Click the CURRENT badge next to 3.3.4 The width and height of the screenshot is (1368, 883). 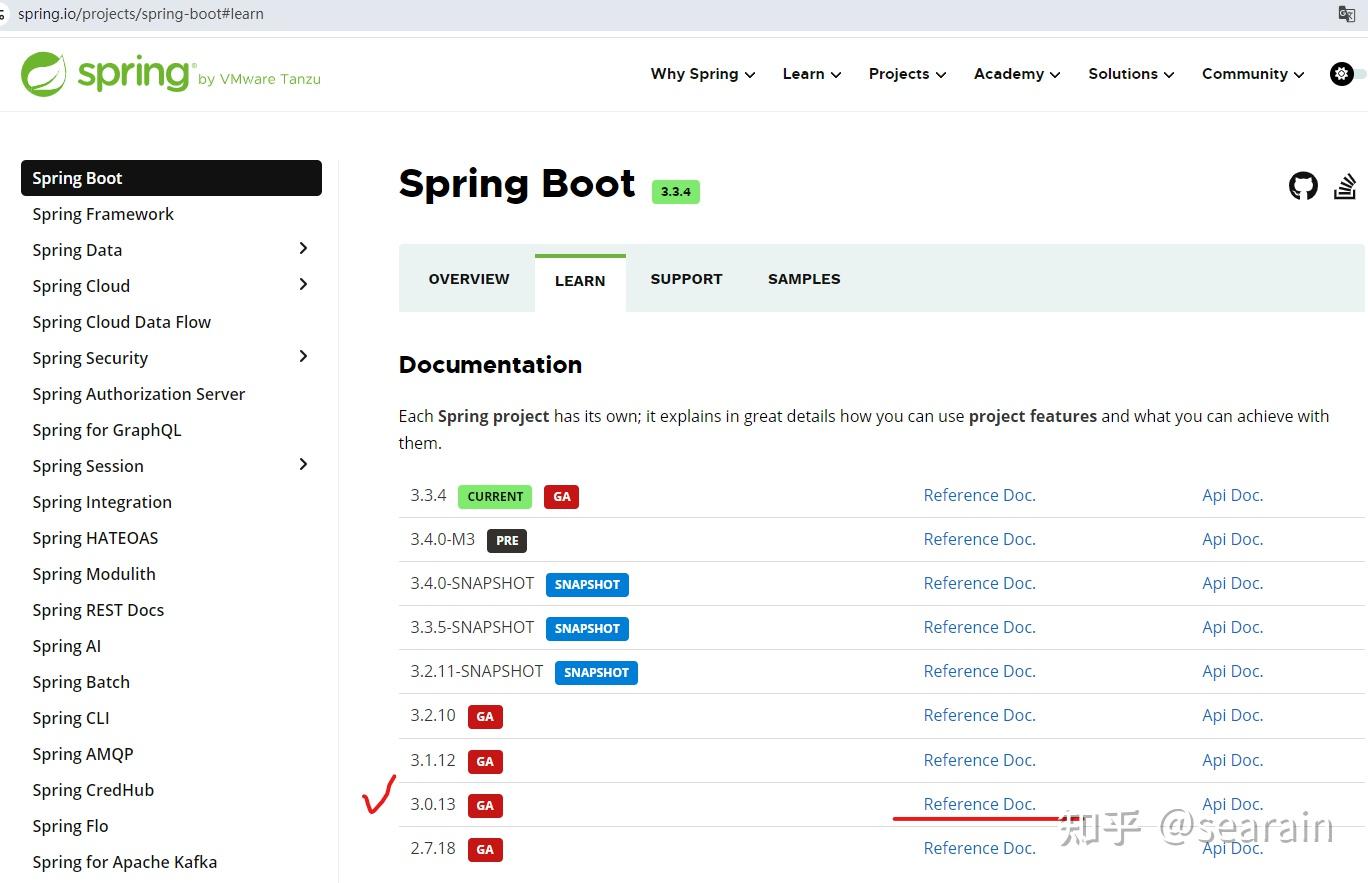(x=494, y=496)
